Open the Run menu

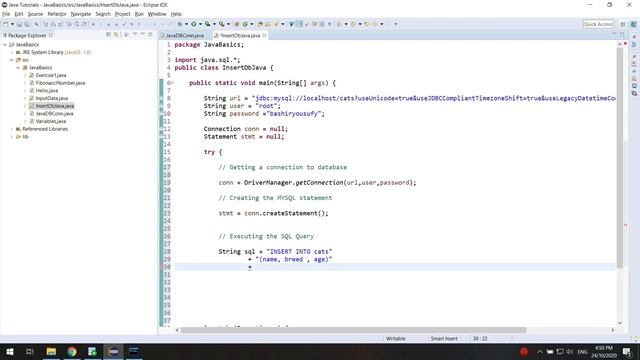point(139,14)
